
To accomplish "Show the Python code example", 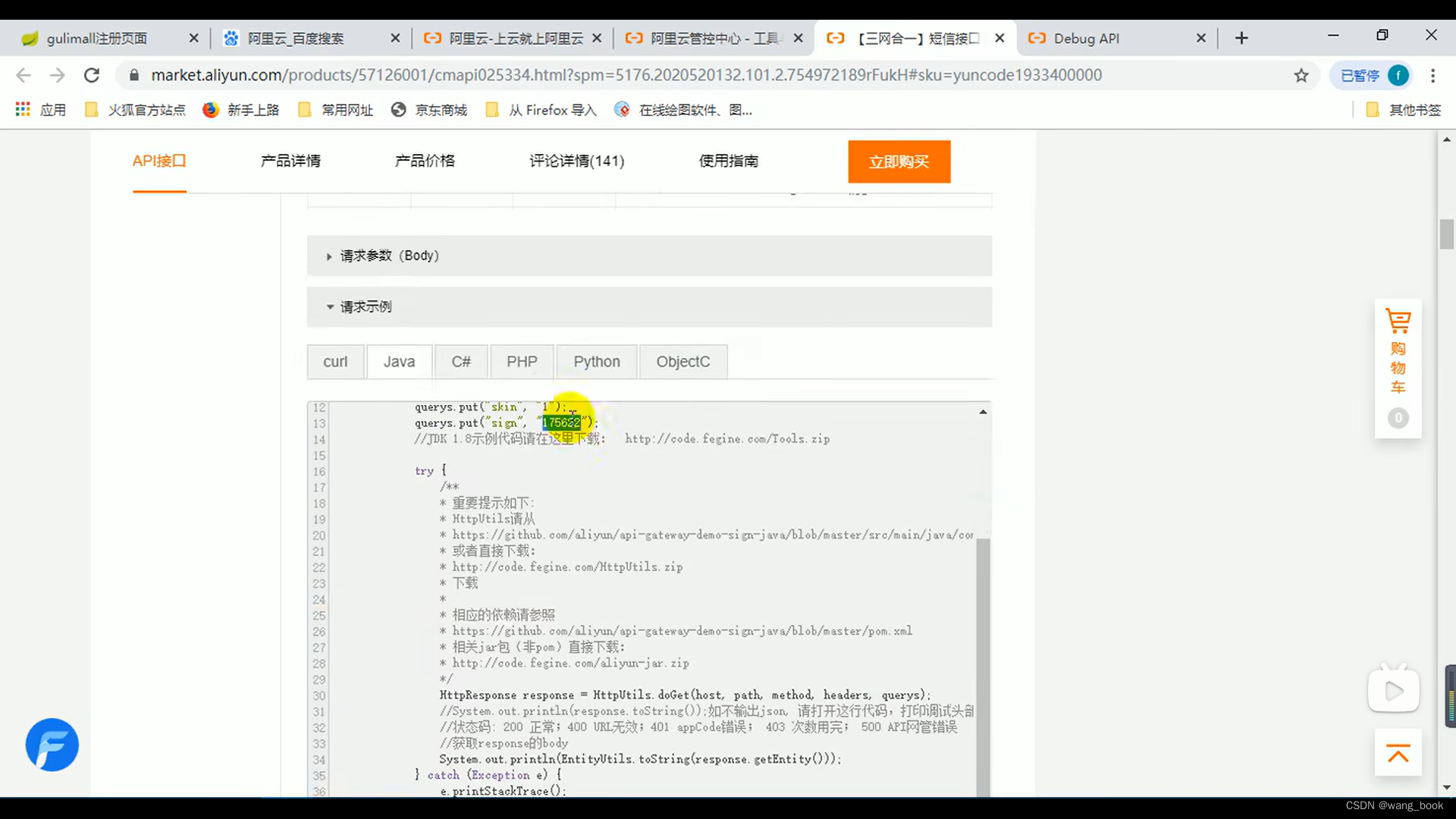I will [597, 362].
